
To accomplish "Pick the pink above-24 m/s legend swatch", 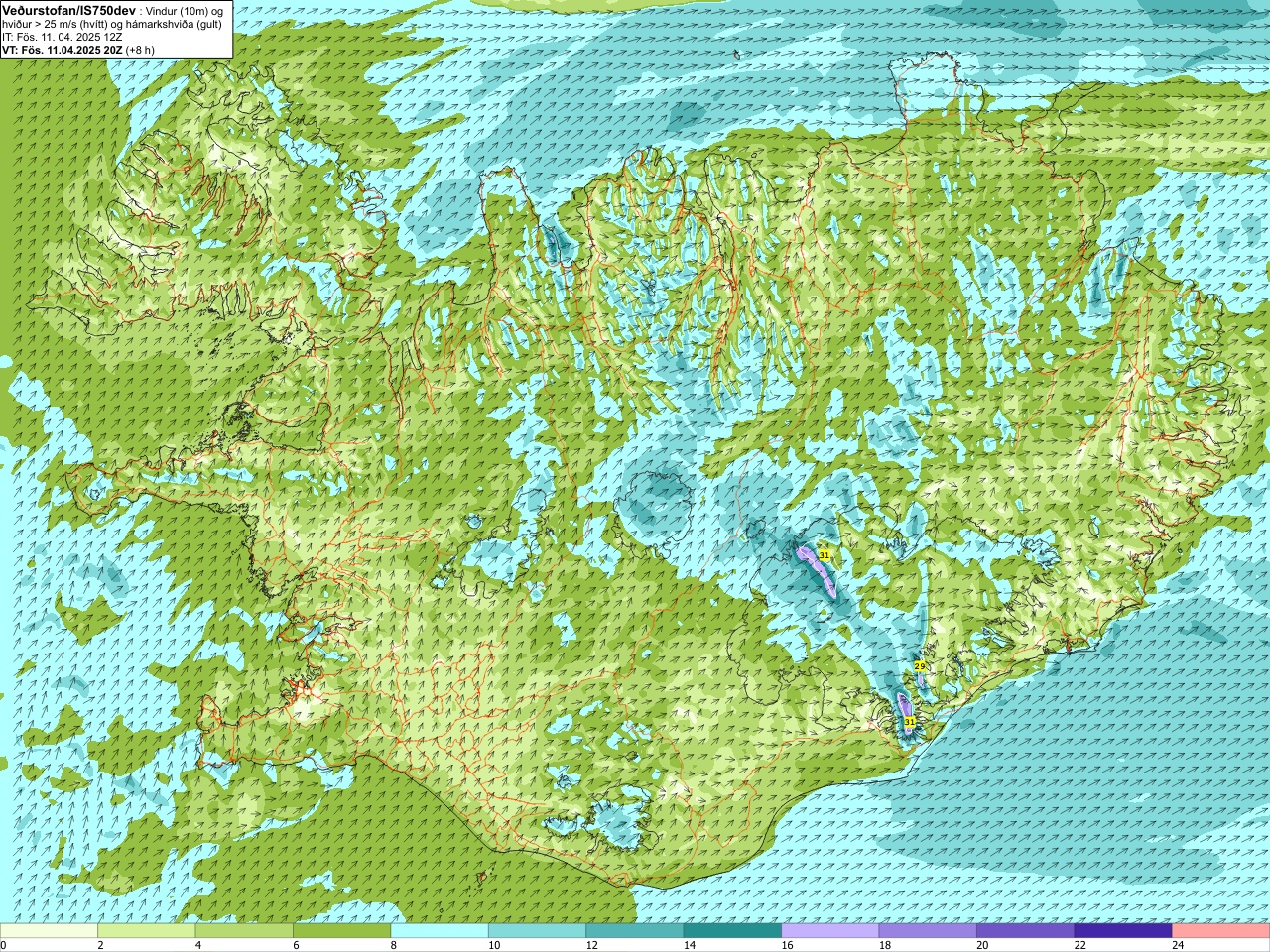I will click(x=1221, y=931).
